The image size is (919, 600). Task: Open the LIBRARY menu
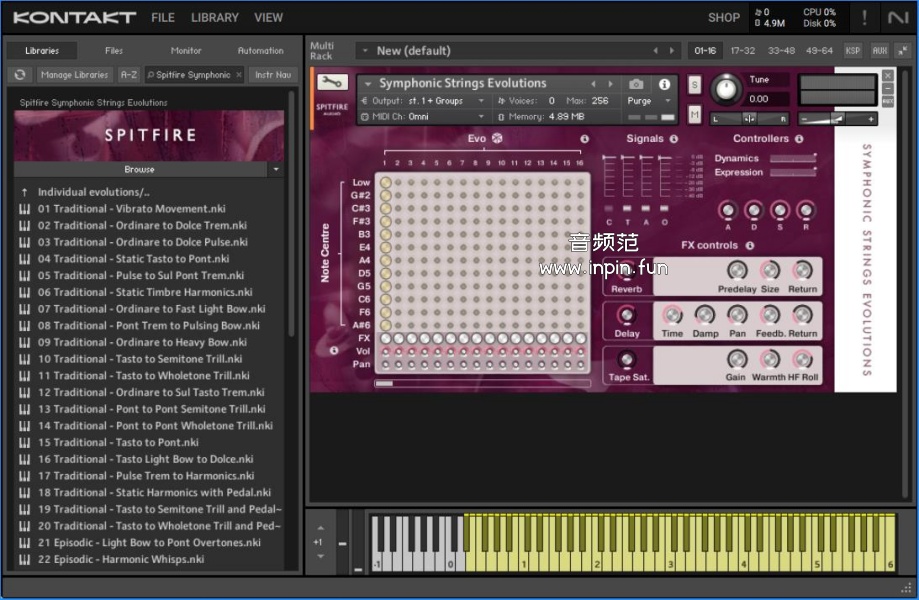[215, 18]
